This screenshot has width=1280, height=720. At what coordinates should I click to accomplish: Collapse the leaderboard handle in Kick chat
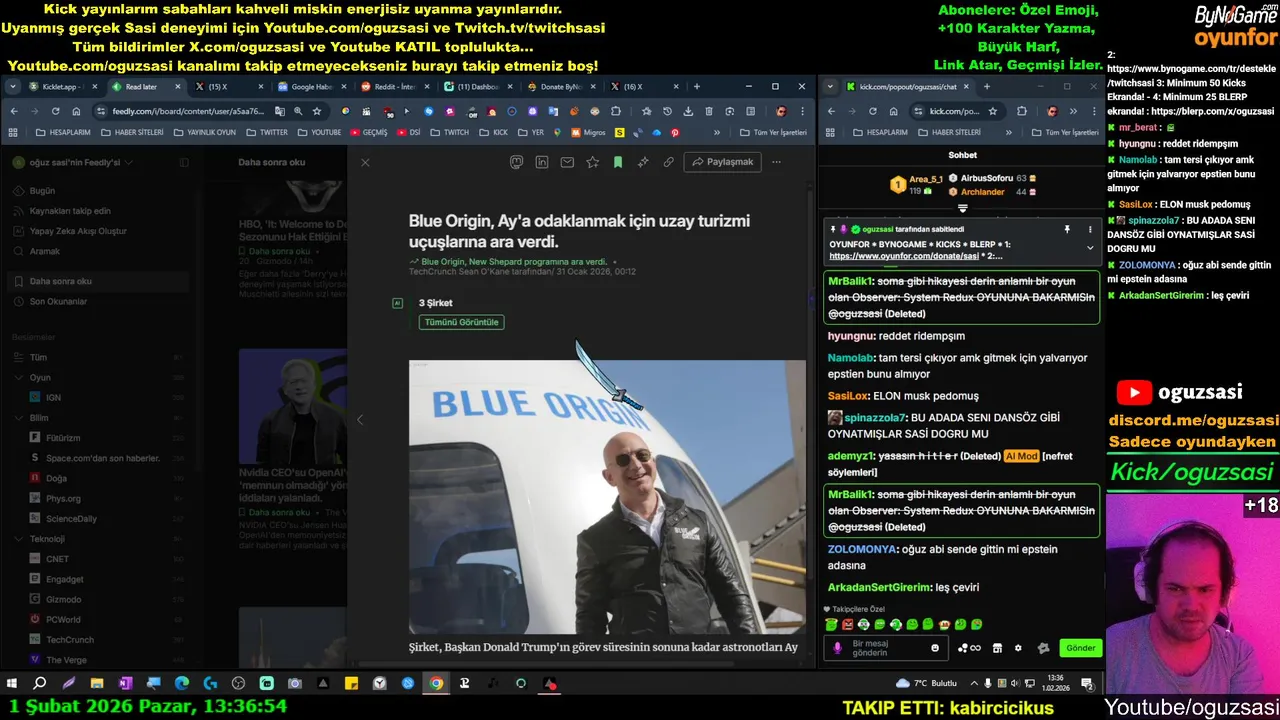pos(962,209)
